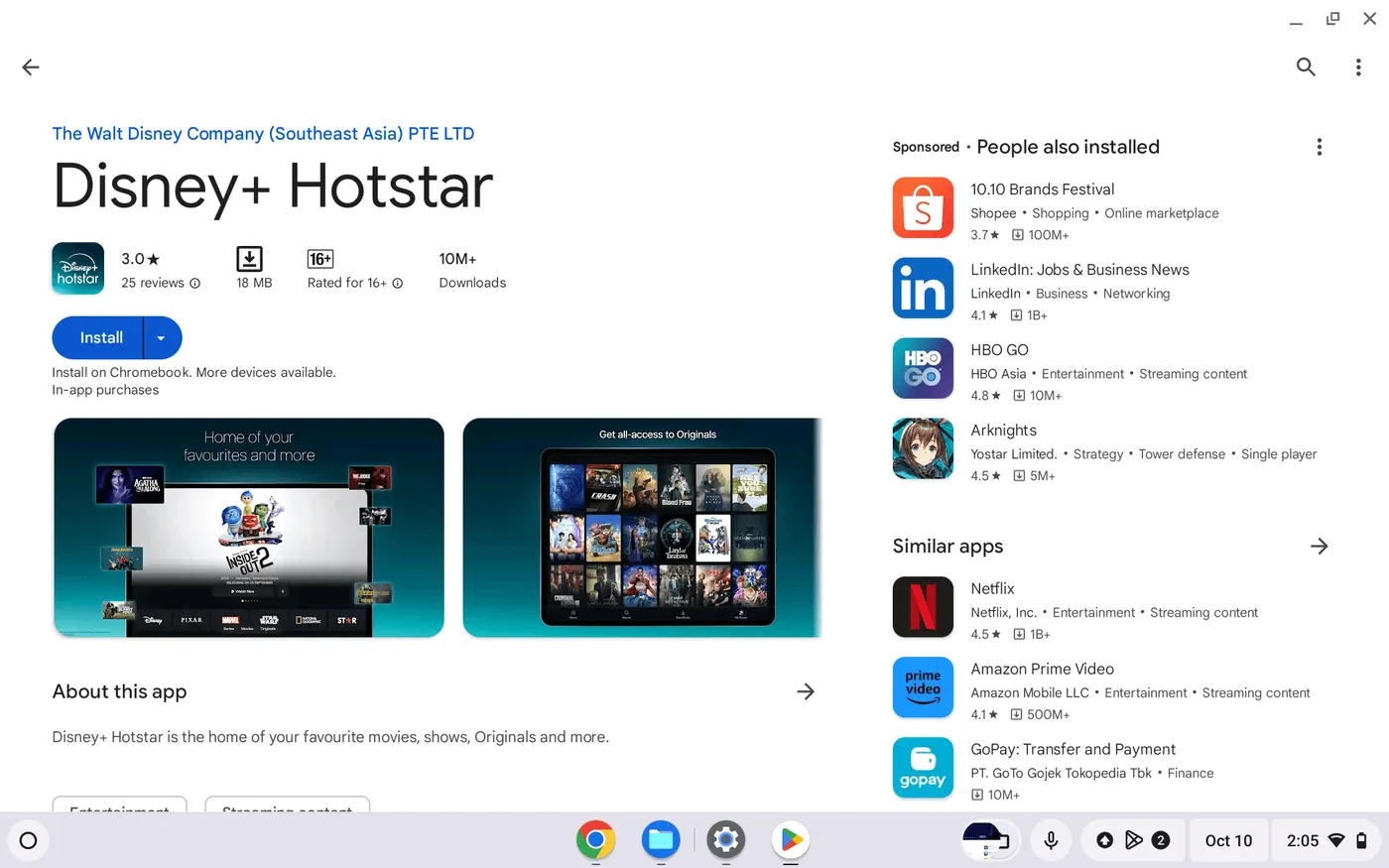Click the Arknights title text

(x=1003, y=431)
